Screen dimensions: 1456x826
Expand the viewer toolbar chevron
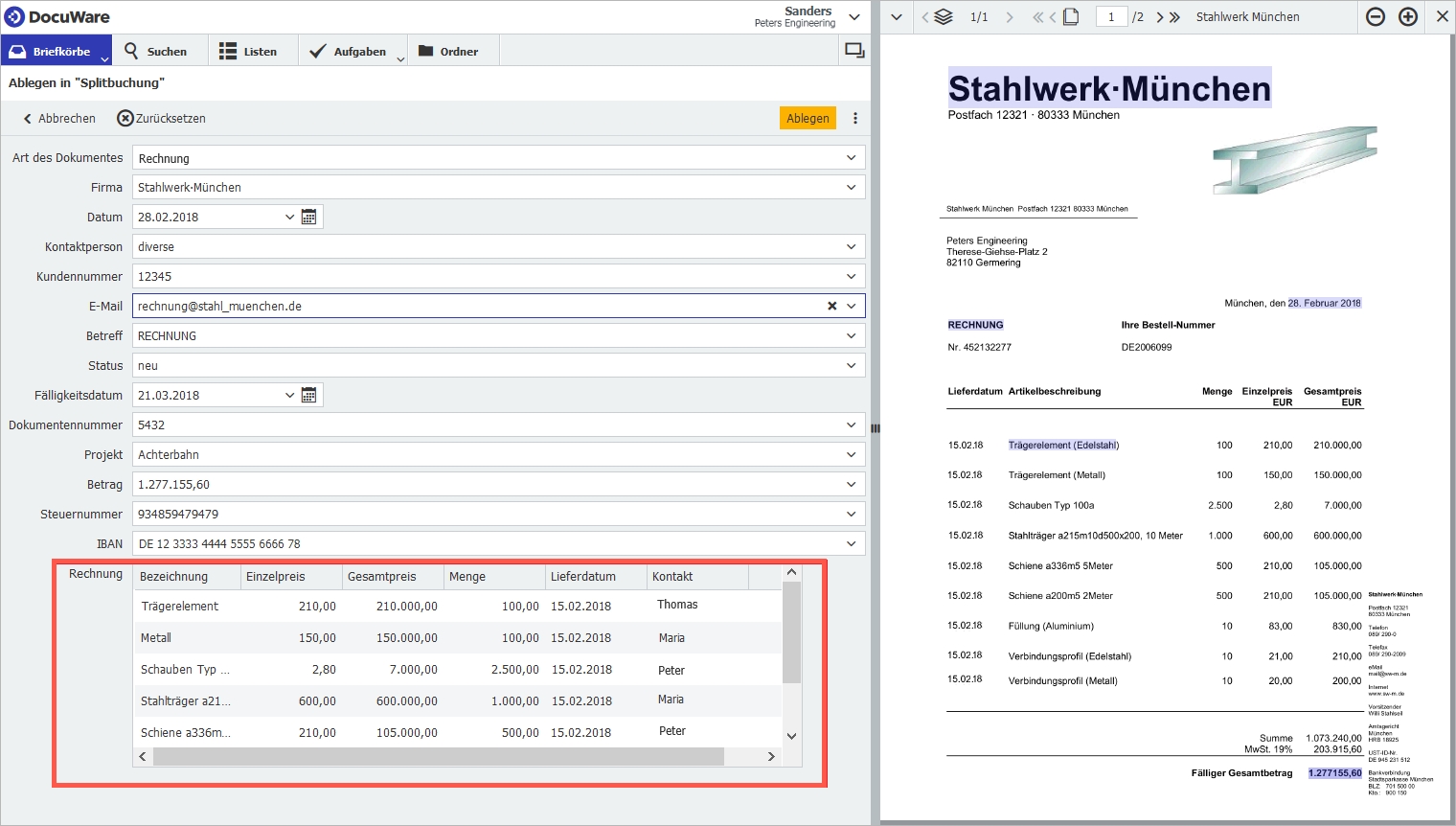point(896,17)
